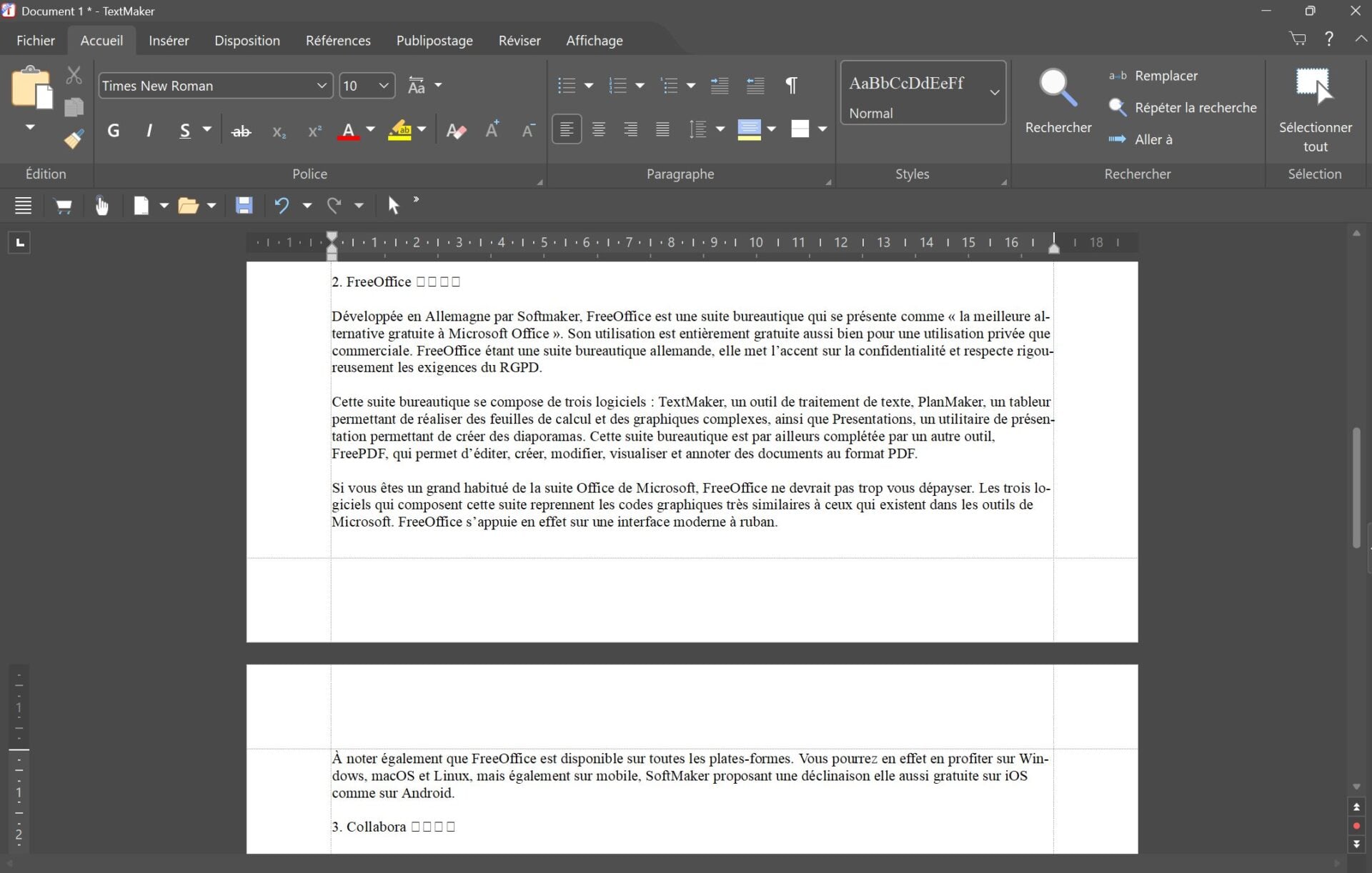The image size is (1372, 873).
Task: Click the Rechercher magnifier button
Action: (x=1058, y=101)
